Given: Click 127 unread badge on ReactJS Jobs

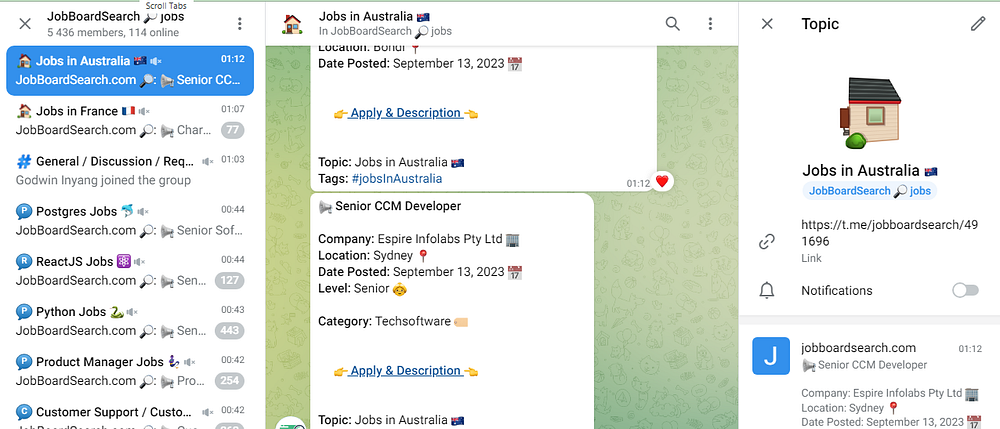Looking at the screenshot, I should pos(230,281).
